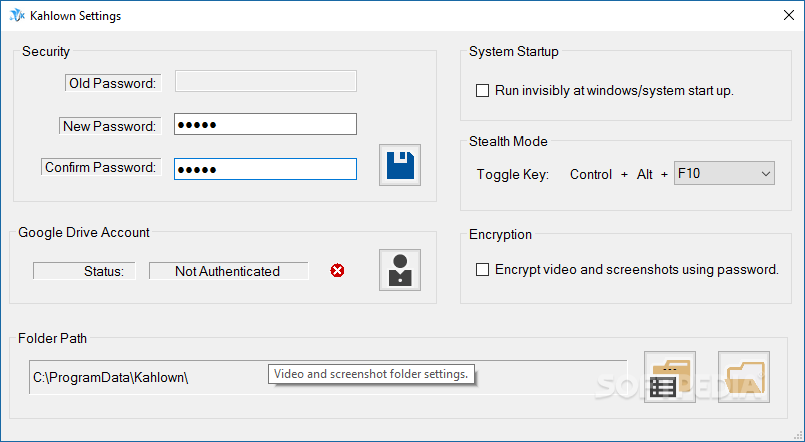
Task: Authenticate Google Drive account via person icon
Action: tap(400, 270)
